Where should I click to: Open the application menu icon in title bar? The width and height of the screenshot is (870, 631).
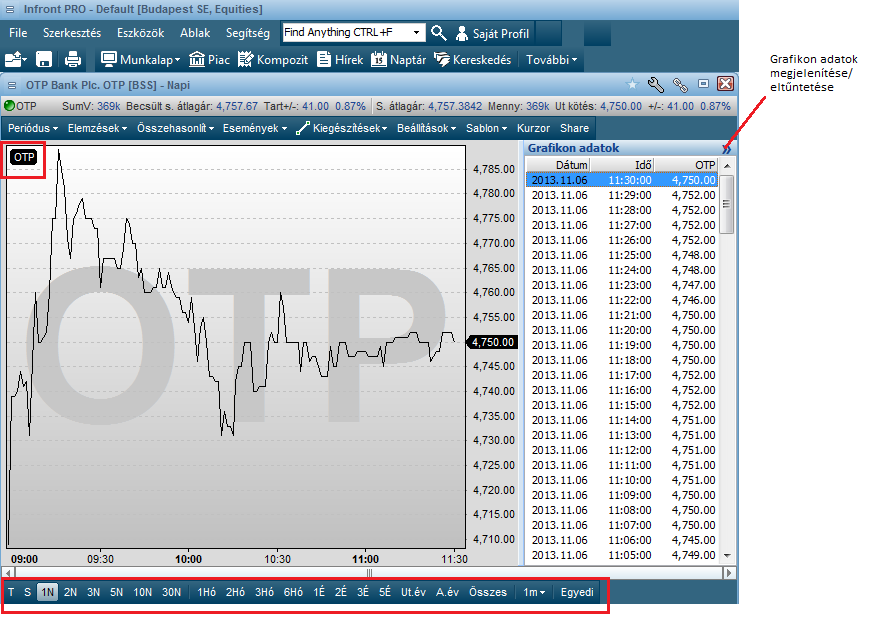click(10, 9)
